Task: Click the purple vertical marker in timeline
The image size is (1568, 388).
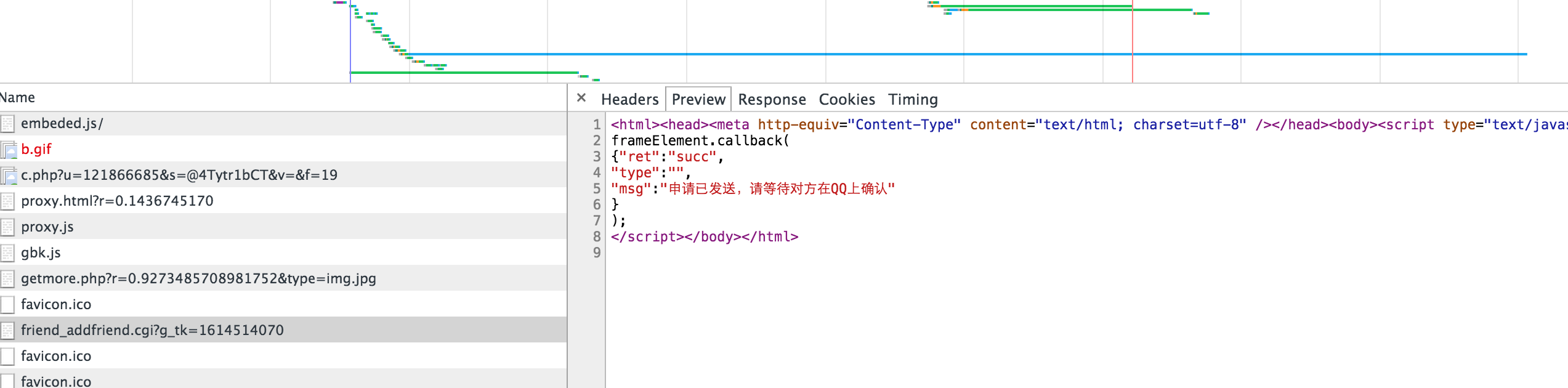Action: [x=350, y=41]
